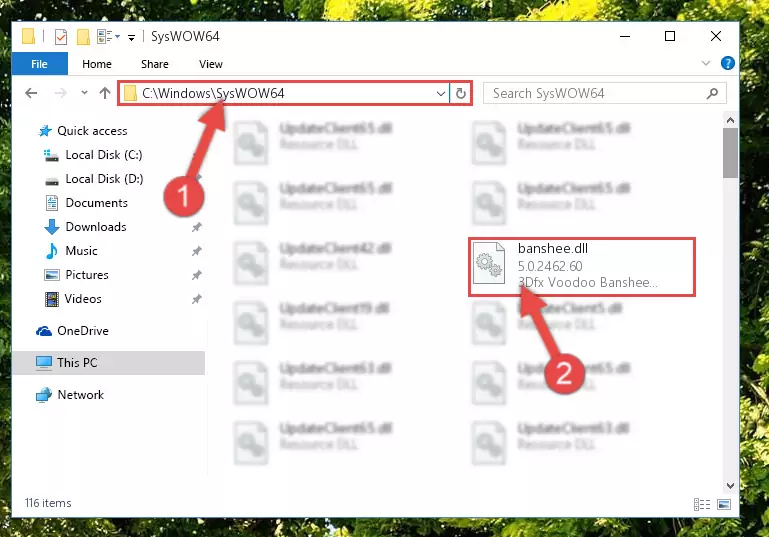Click the This PC monitor icon
This screenshot has width=769, height=537.
(x=44, y=363)
